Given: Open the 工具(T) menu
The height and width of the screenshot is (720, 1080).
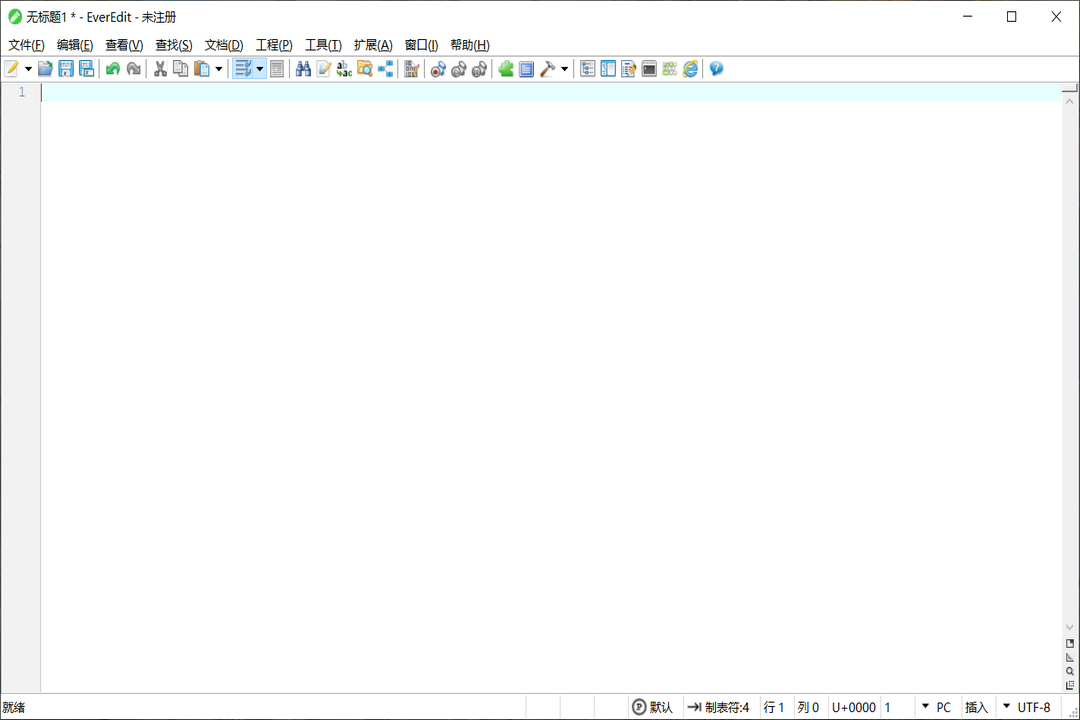Looking at the screenshot, I should point(323,45).
